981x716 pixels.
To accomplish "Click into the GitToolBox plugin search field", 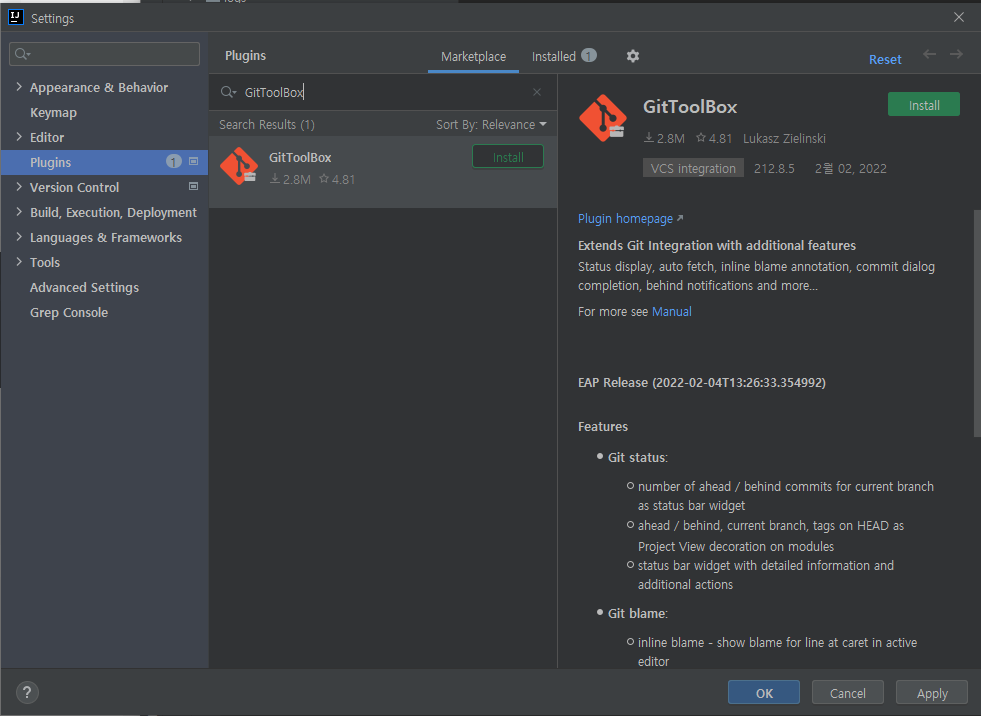I will point(382,92).
